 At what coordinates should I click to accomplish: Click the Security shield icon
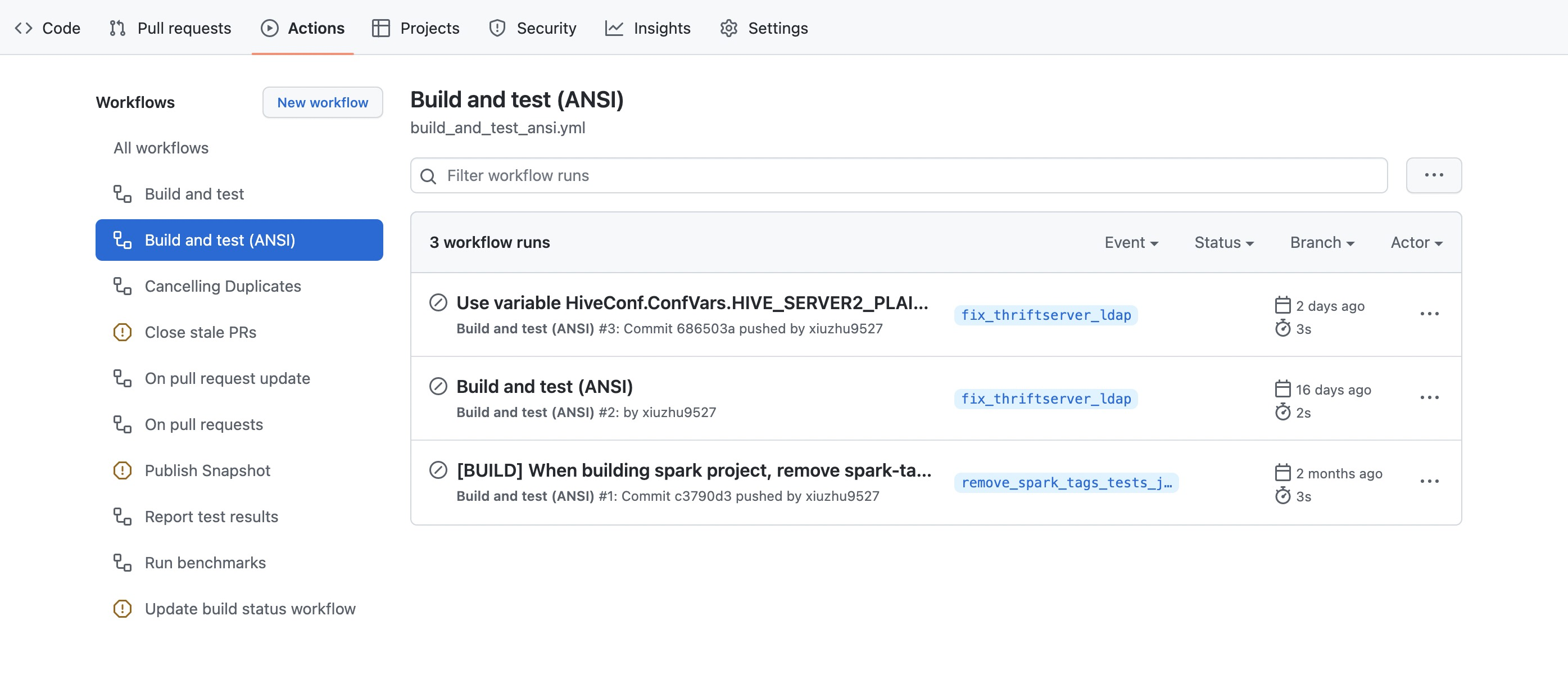[497, 28]
